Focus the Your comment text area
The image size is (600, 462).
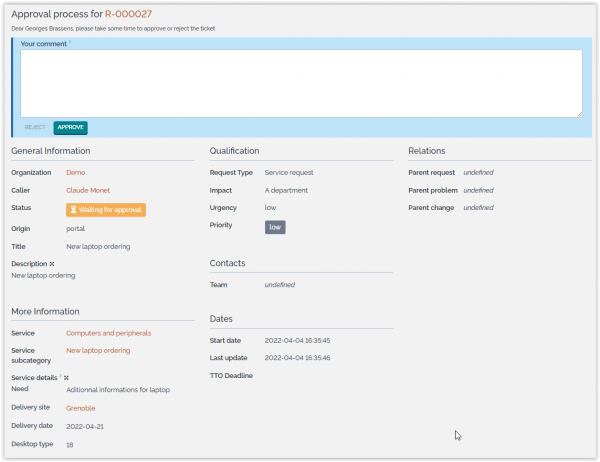[301, 83]
